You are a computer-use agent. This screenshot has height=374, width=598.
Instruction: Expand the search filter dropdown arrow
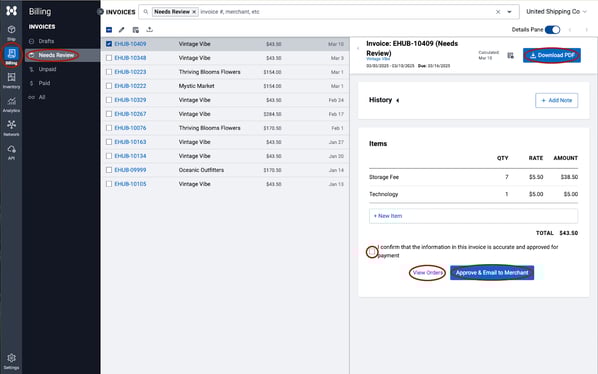click(509, 12)
